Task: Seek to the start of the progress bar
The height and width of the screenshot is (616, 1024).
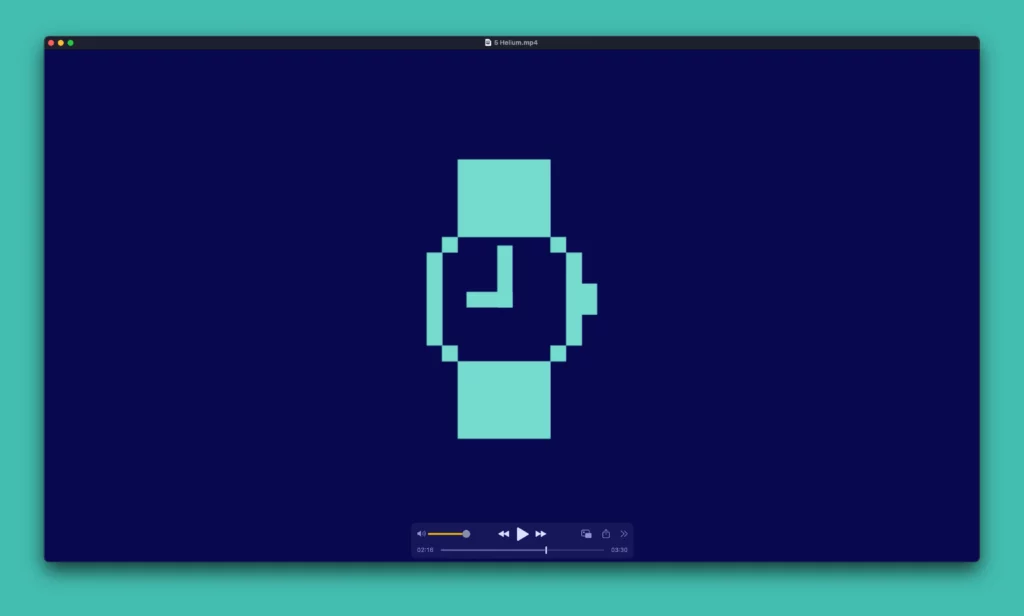Action: (x=443, y=550)
